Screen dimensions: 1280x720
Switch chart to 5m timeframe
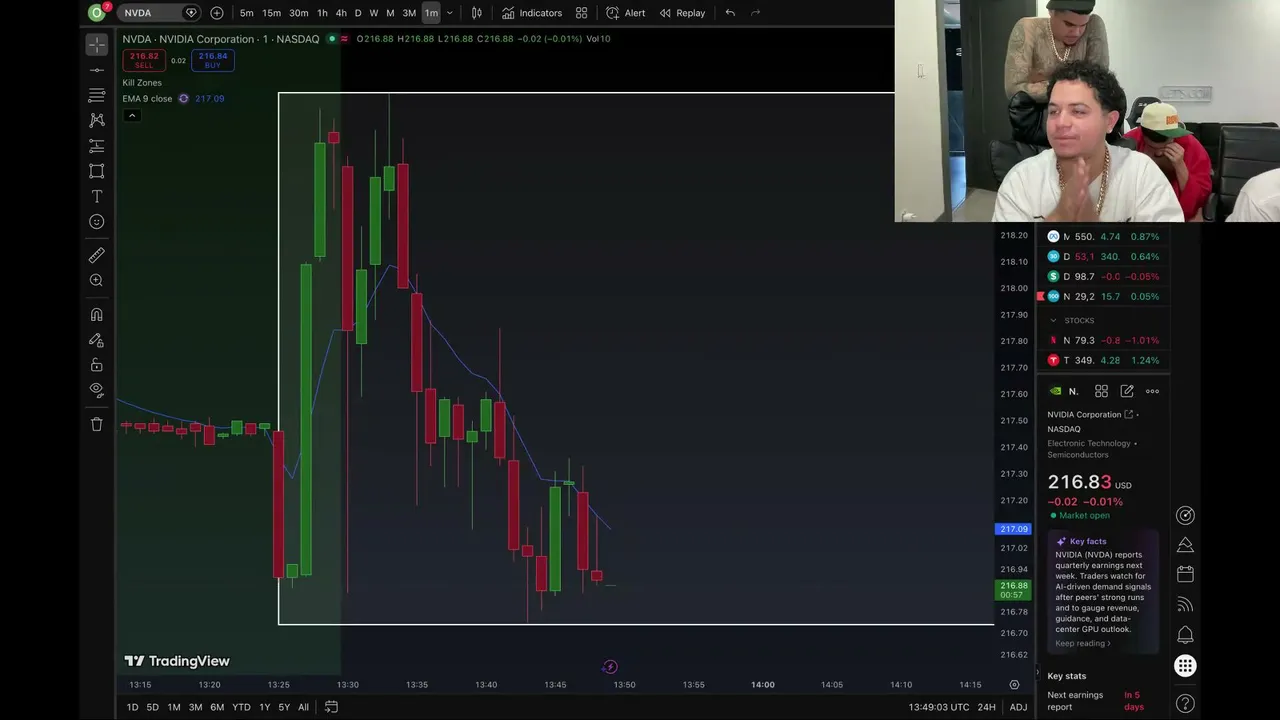pos(246,13)
